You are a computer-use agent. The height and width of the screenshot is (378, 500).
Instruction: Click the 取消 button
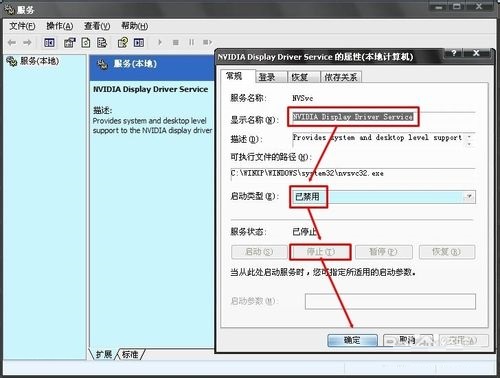[x=408, y=340]
